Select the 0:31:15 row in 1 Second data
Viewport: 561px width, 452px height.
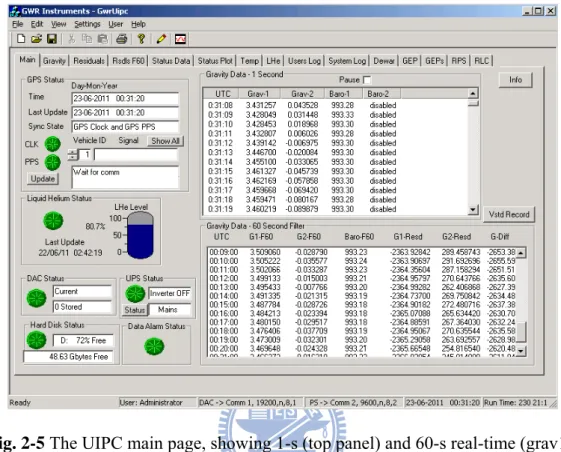tap(302, 171)
